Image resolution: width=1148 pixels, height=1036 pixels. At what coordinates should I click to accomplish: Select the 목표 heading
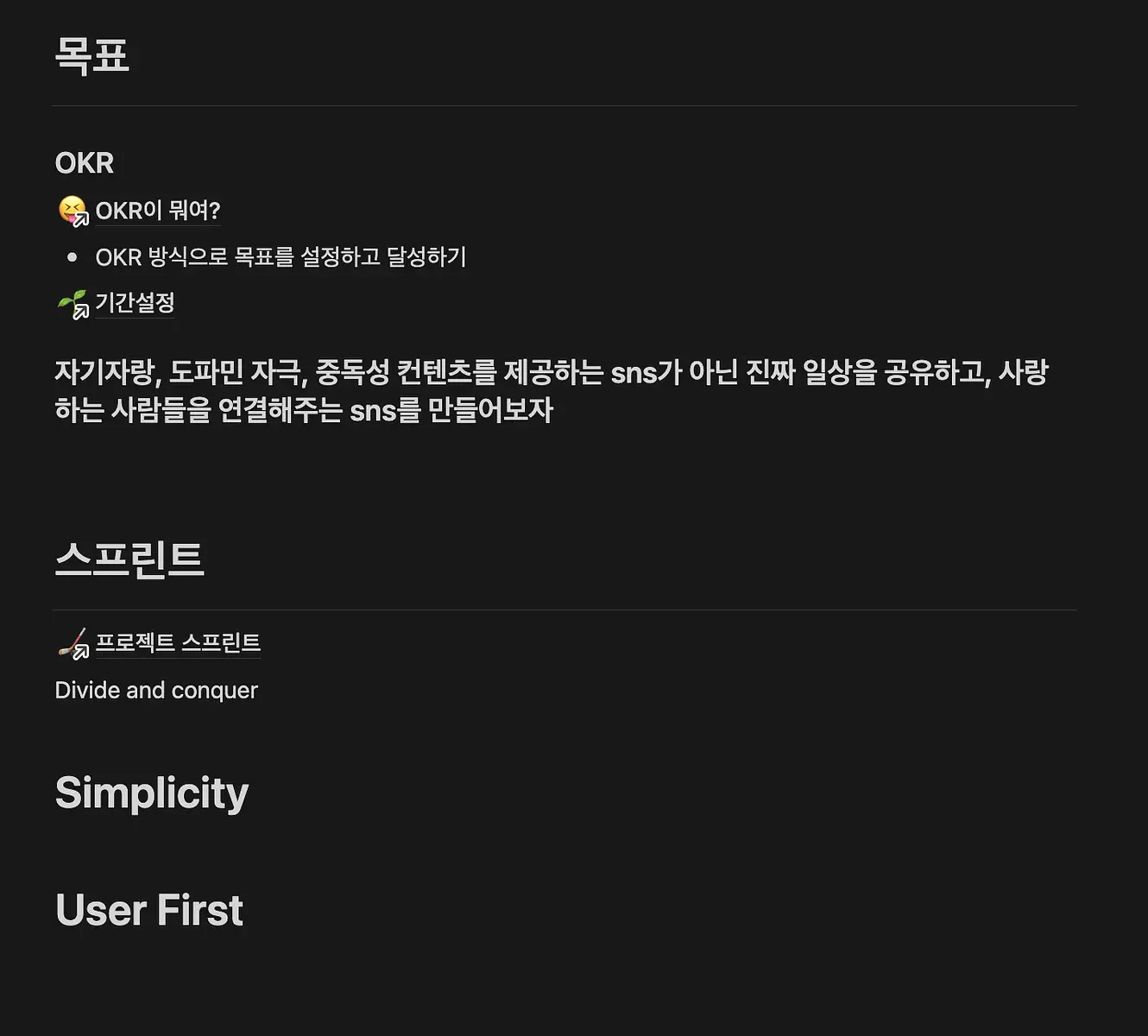tap(91, 56)
